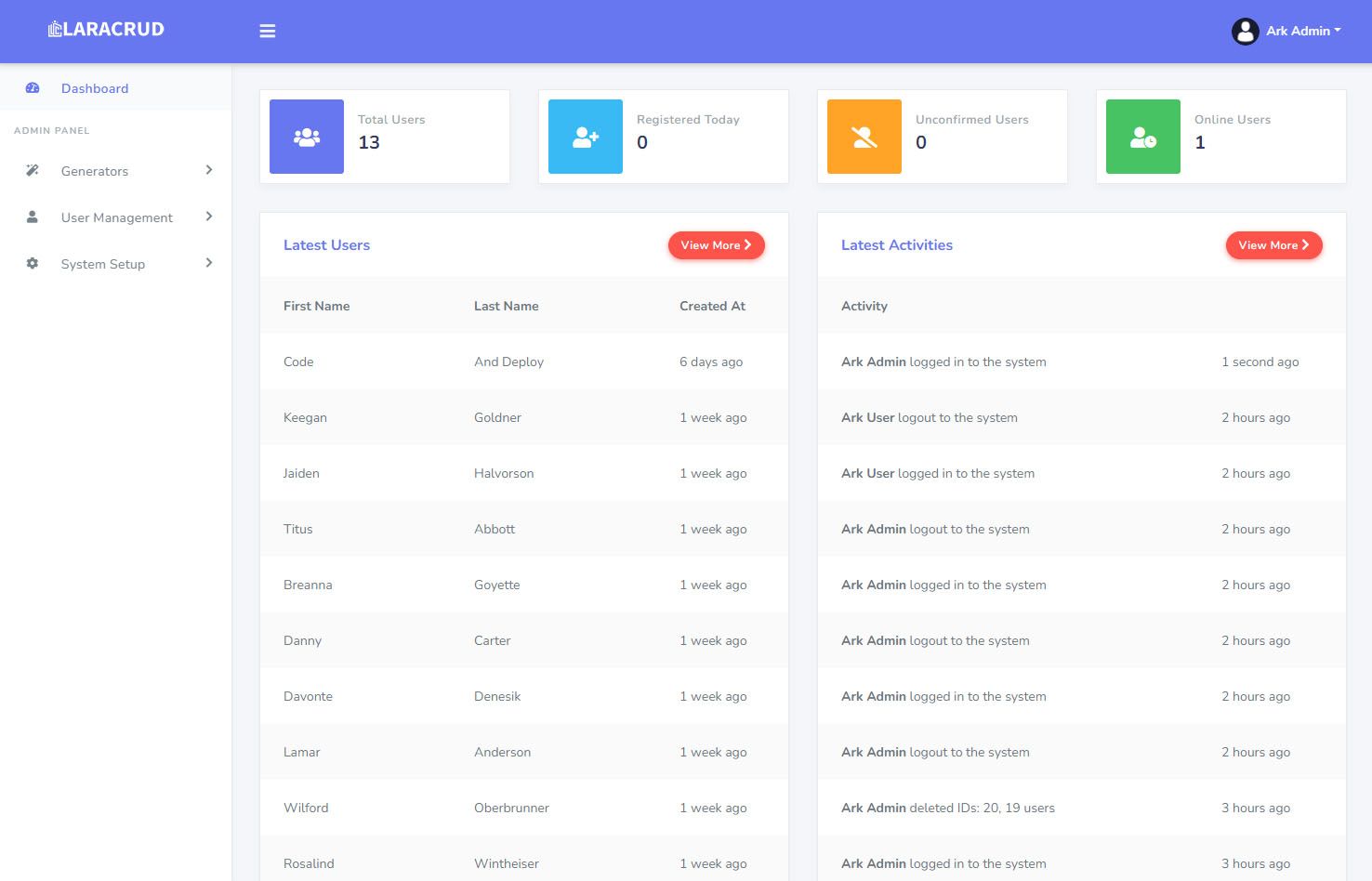Click the first name Lamar
Screen dimensions: 1372x881
point(301,752)
